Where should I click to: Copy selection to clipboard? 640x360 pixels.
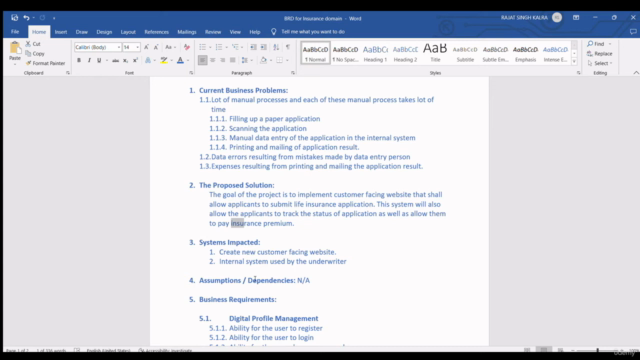pyautogui.click(x=35, y=53)
